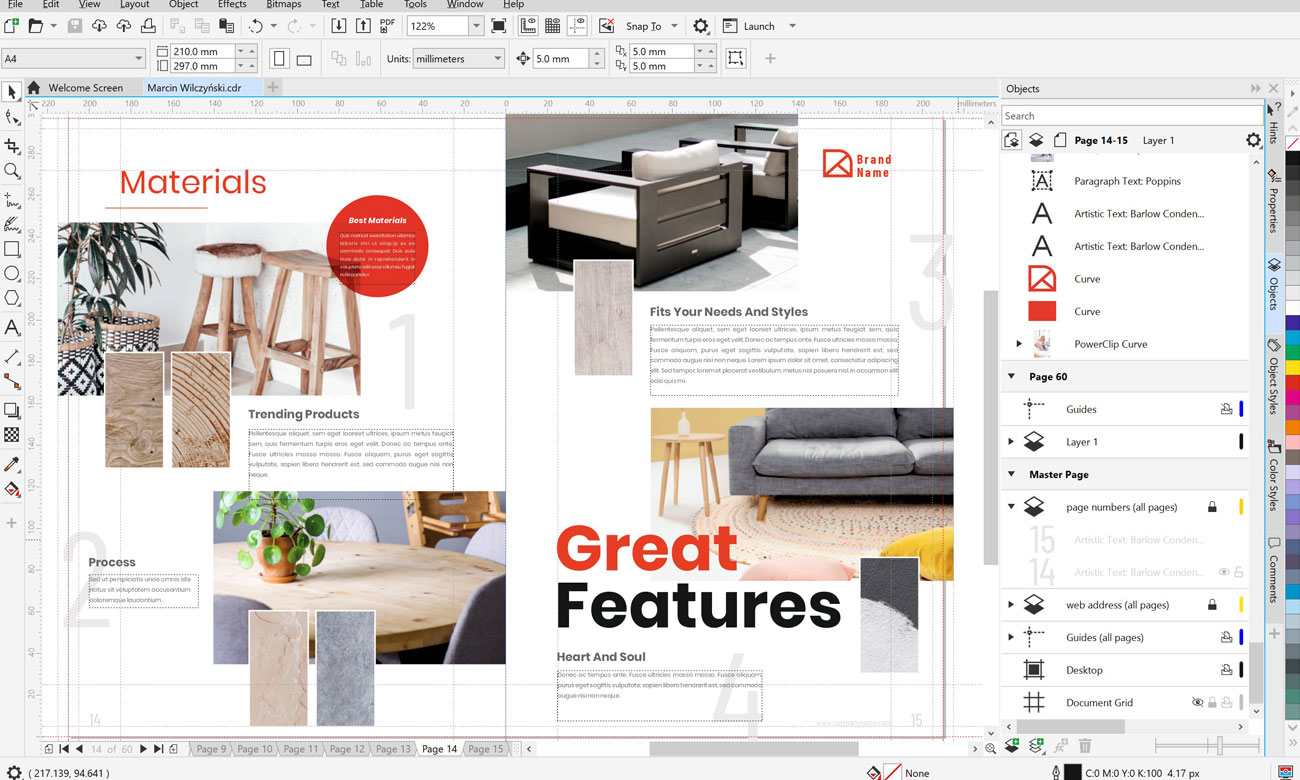Screen dimensions: 1300x780
Task: Click the New document icon
Action: click(11, 26)
